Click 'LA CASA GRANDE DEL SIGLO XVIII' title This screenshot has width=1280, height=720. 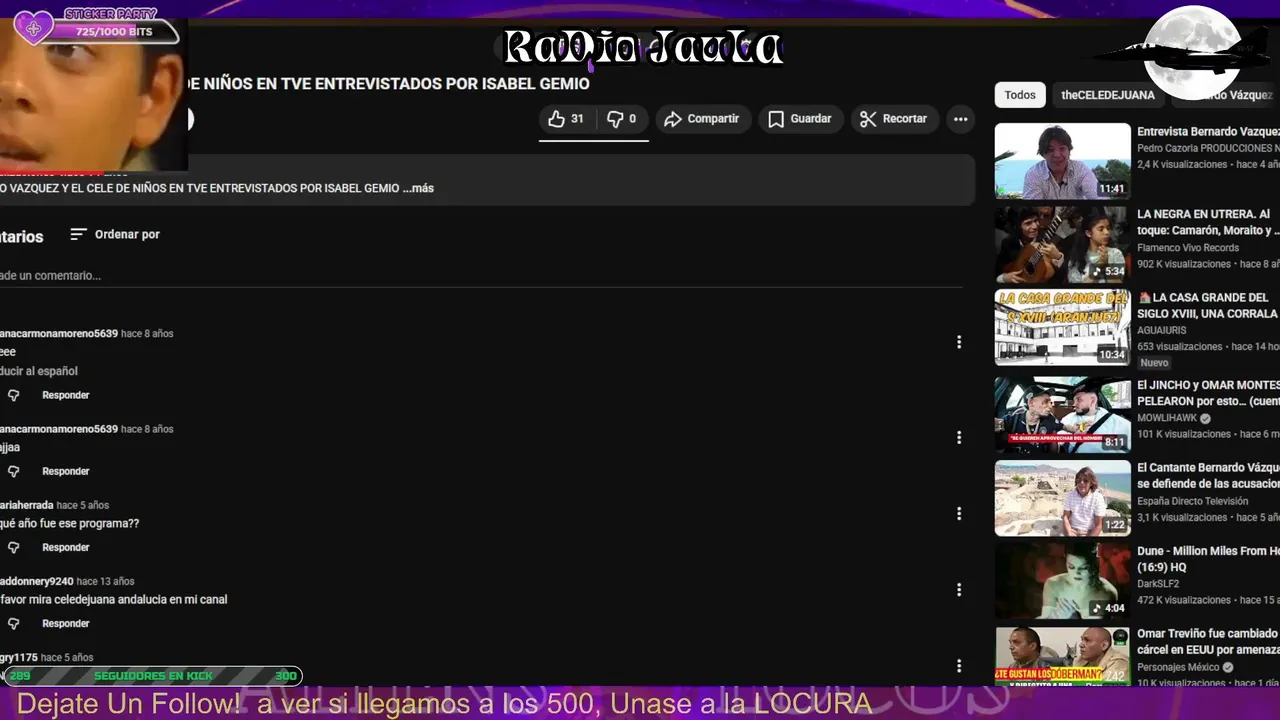pyautogui.click(x=1208, y=305)
